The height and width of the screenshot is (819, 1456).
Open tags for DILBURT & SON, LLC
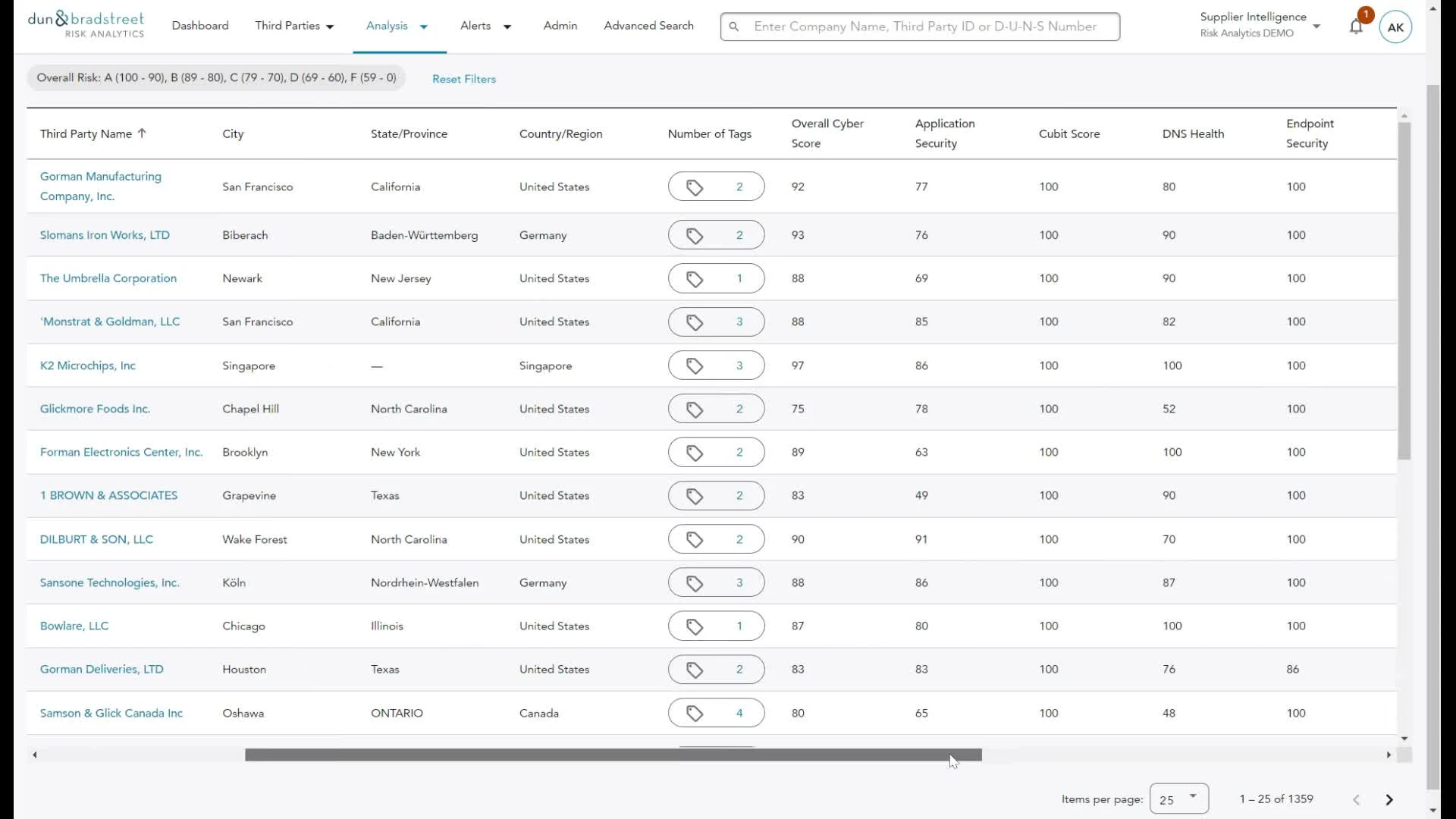pos(716,539)
